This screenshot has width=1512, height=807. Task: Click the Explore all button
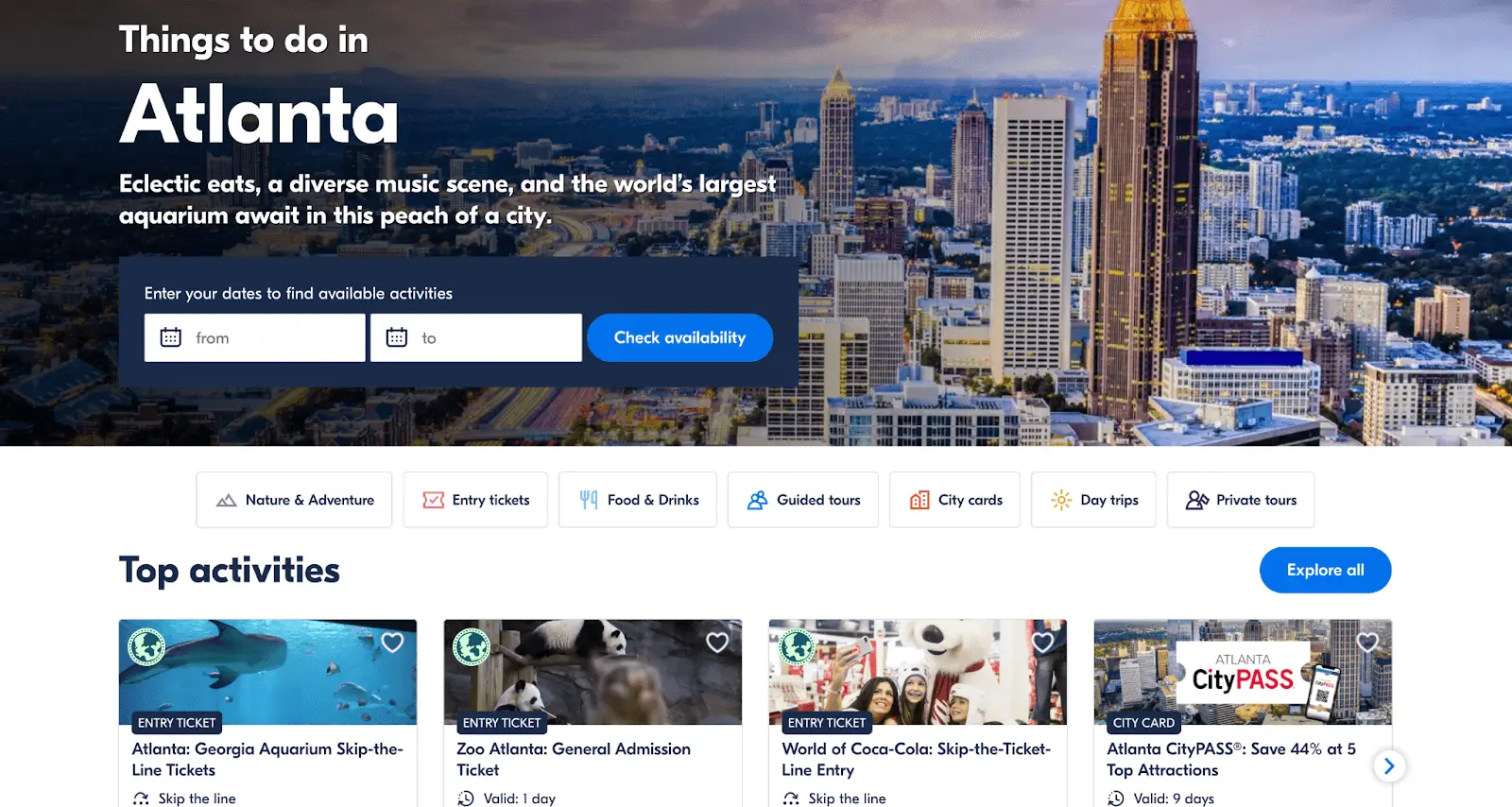1325,570
